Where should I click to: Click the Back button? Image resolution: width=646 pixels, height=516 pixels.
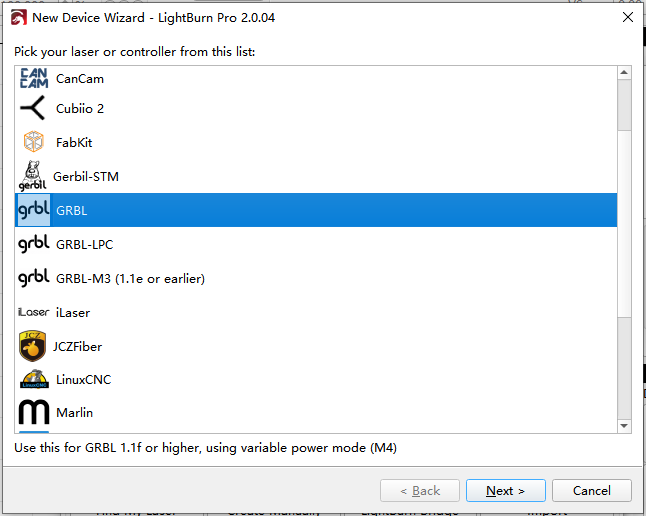(420, 490)
